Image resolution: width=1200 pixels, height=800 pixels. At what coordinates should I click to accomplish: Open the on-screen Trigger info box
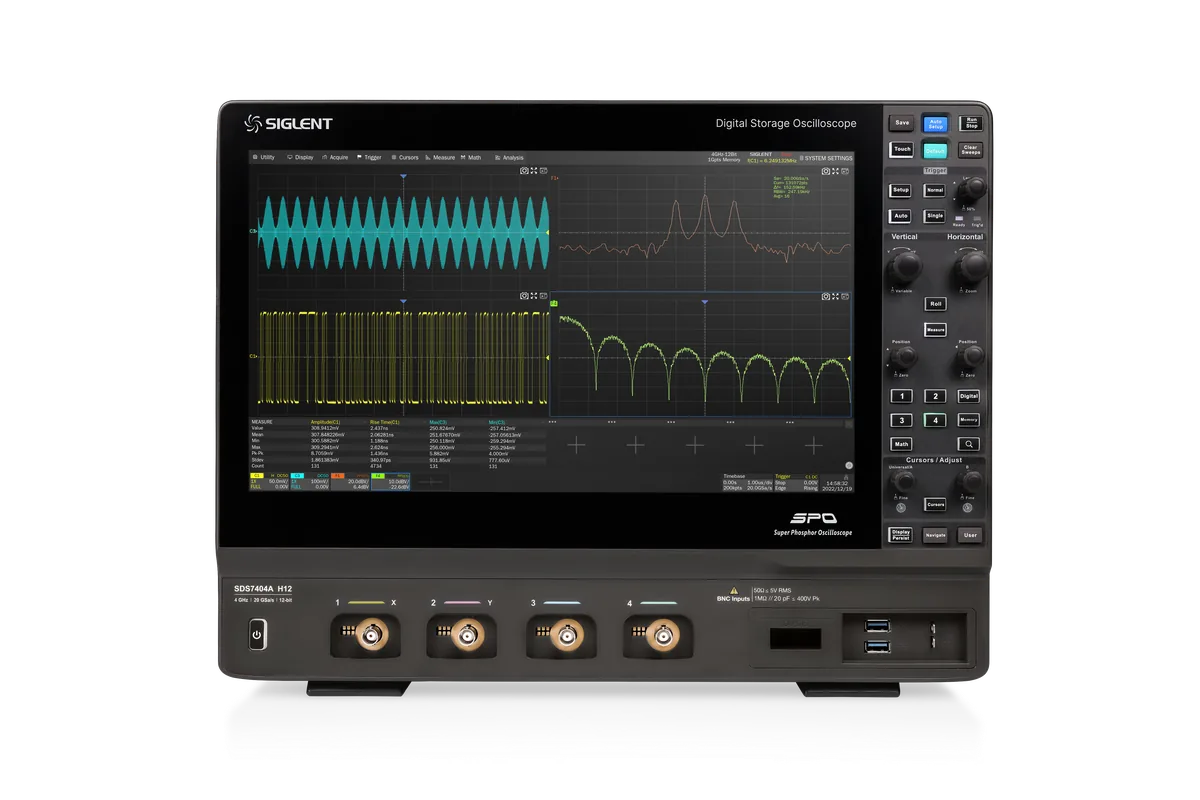click(x=797, y=481)
